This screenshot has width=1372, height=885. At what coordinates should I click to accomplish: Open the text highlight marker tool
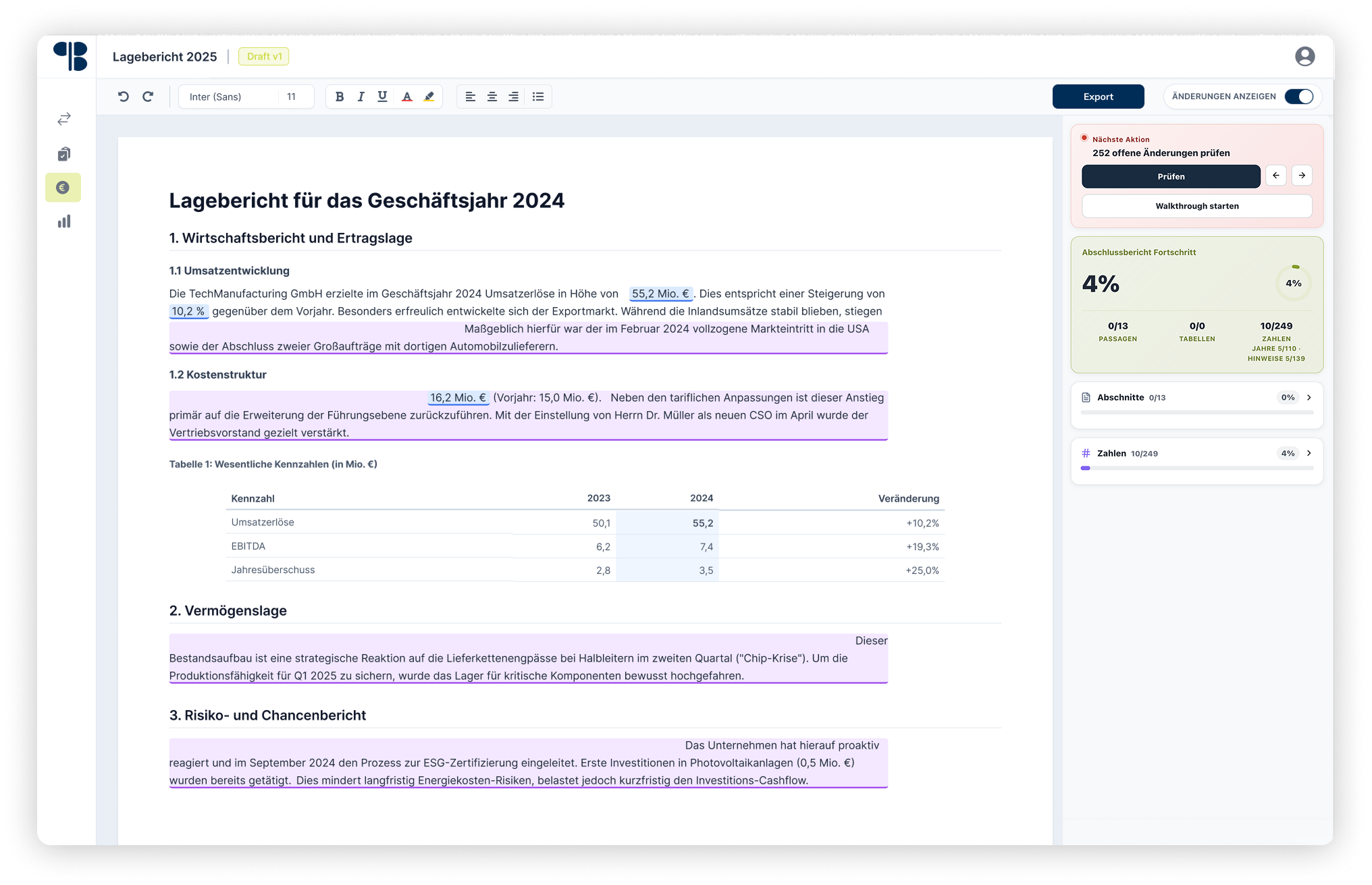[x=429, y=97]
